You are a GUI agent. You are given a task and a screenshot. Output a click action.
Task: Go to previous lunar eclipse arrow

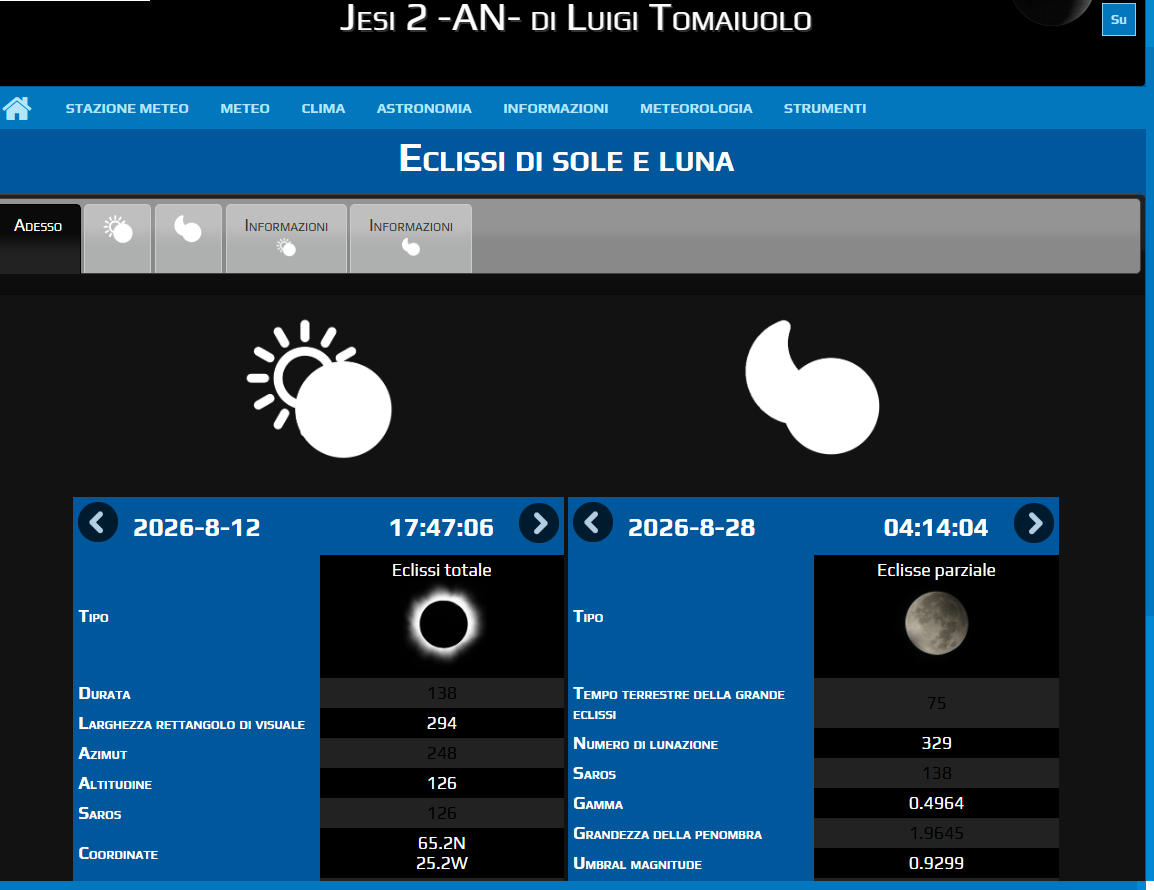[593, 523]
